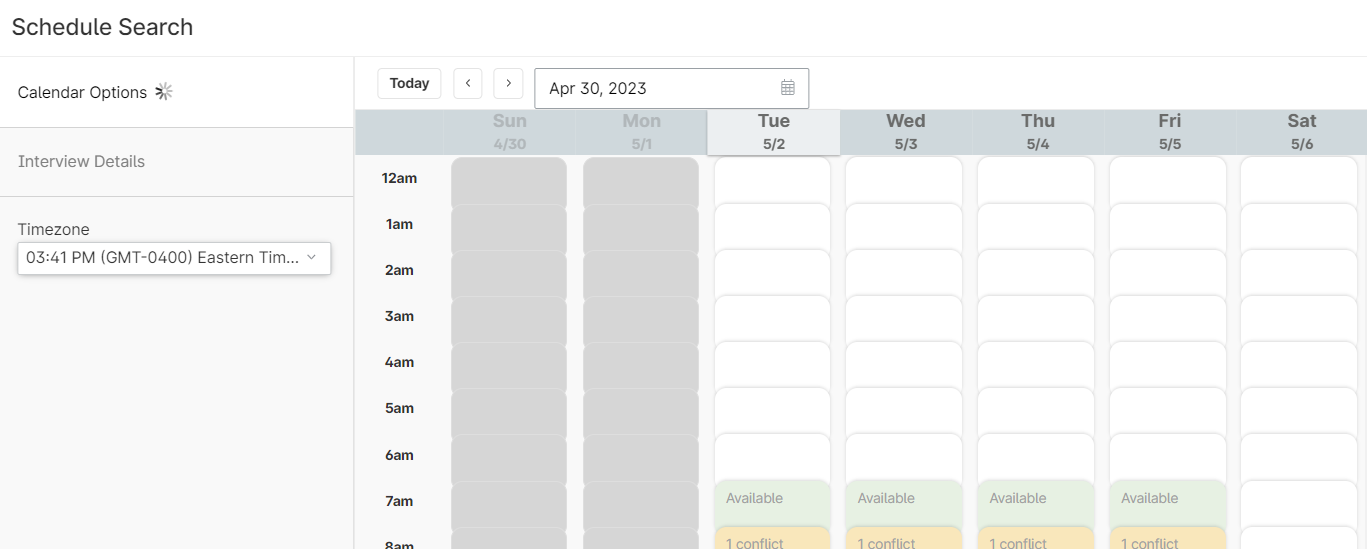Click Tuesday's 7am Available slot

click(x=772, y=502)
